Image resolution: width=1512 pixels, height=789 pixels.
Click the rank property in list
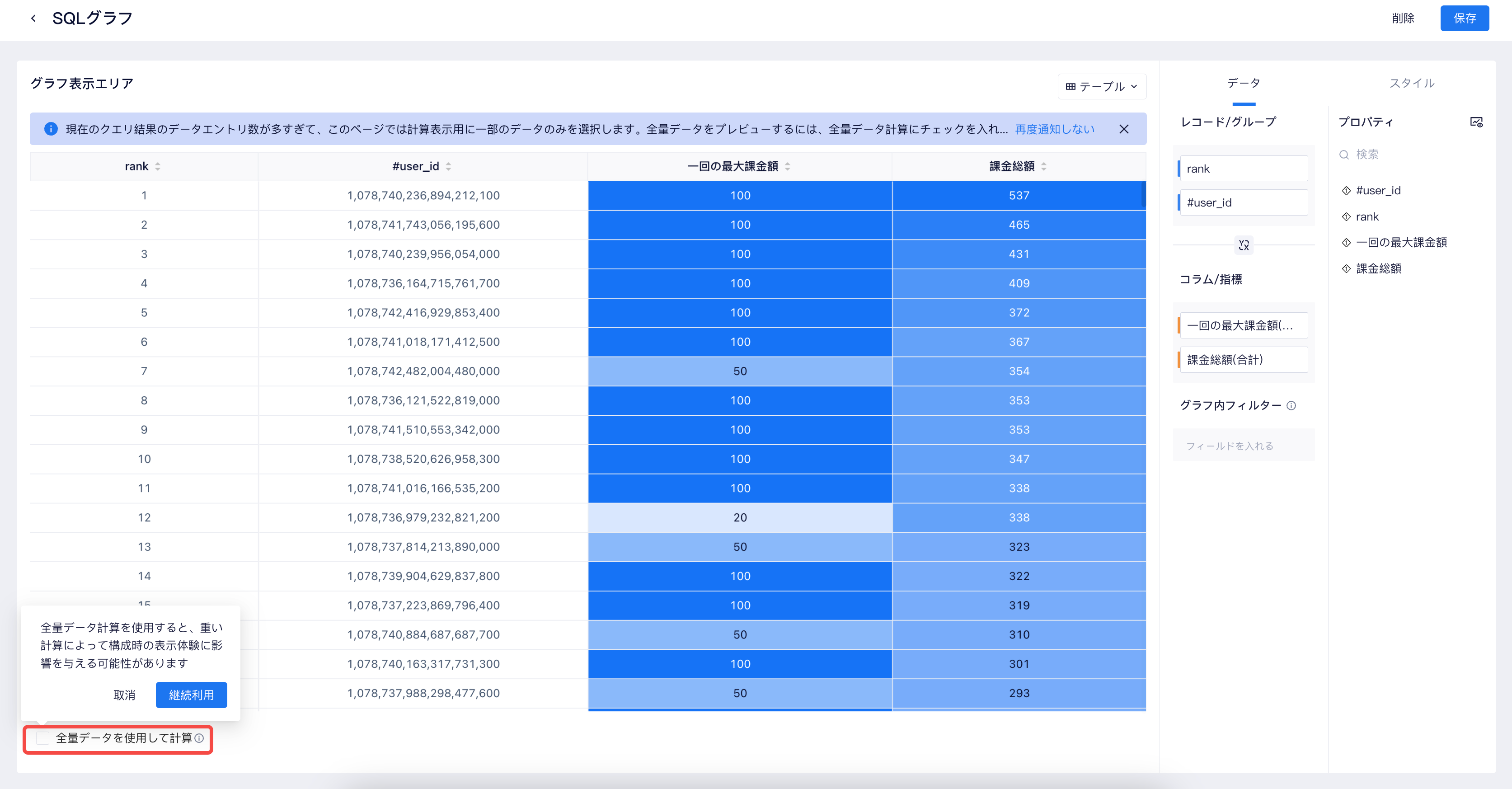(x=1367, y=217)
